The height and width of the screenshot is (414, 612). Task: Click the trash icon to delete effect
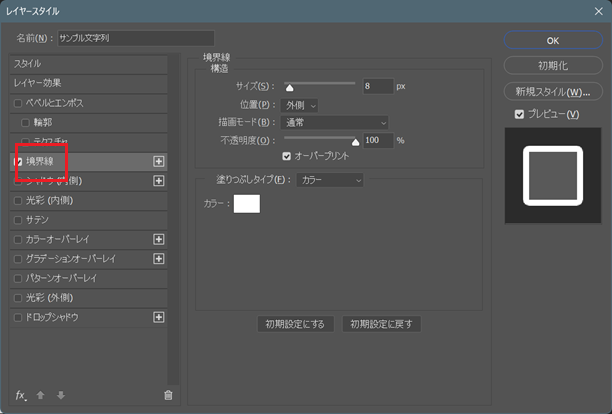point(168,395)
